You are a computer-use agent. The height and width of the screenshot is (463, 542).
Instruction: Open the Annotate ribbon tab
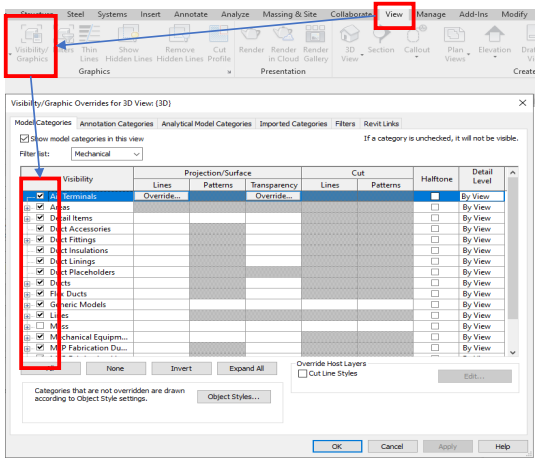click(190, 14)
